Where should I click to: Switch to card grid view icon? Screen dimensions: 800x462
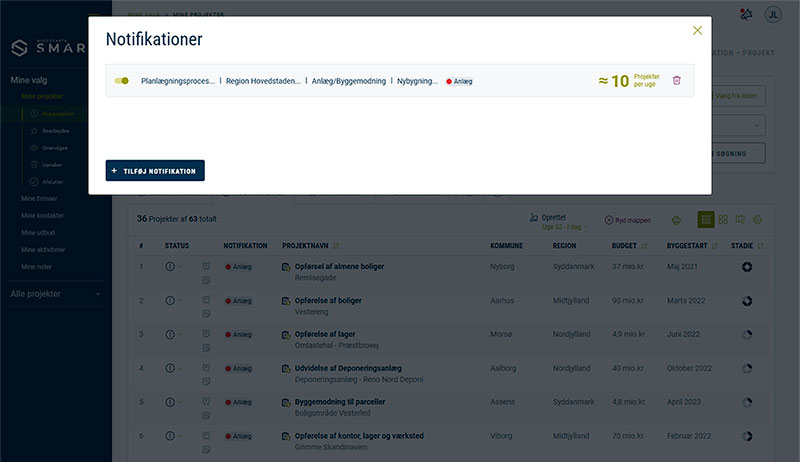(x=723, y=219)
